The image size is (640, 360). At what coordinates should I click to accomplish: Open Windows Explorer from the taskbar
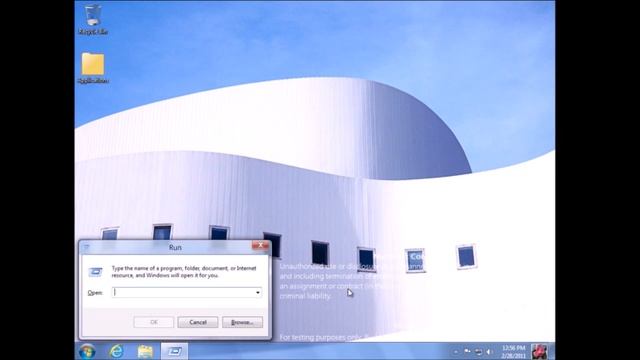coord(145,351)
